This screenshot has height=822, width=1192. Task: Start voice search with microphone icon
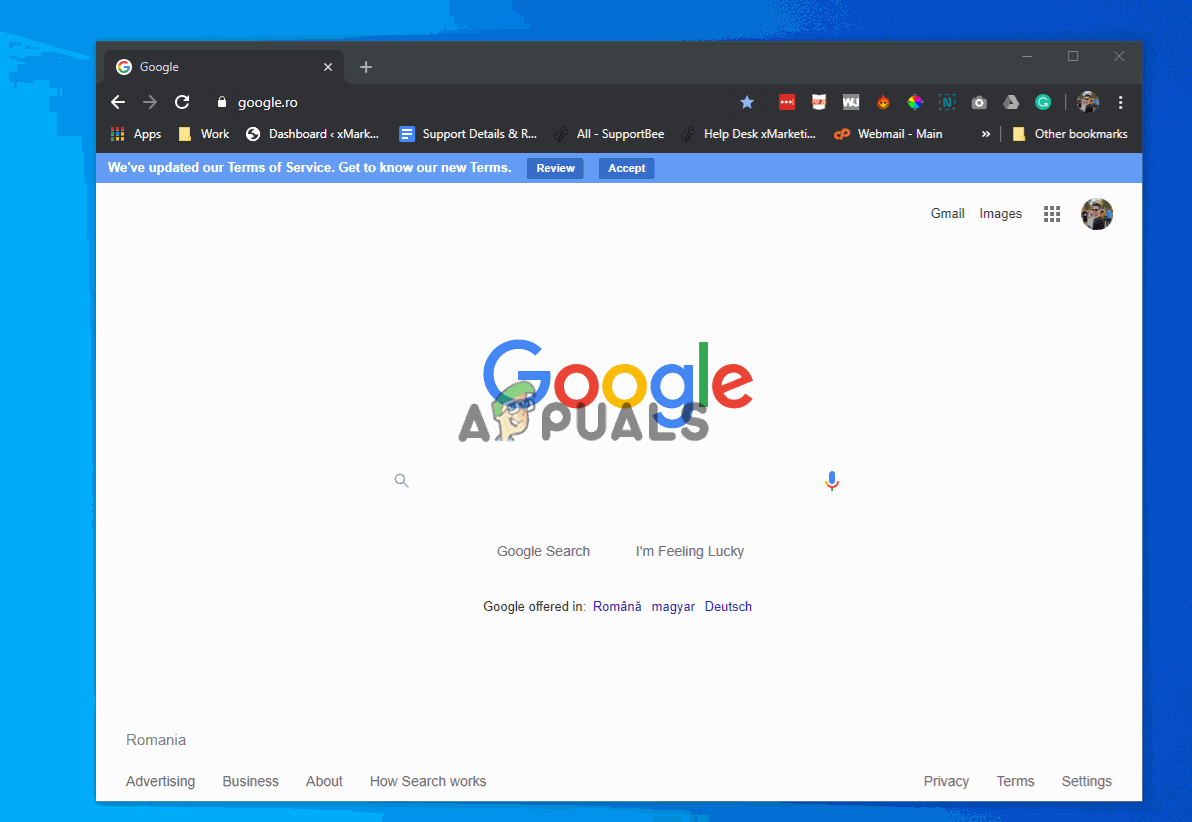click(x=832, y=481)
